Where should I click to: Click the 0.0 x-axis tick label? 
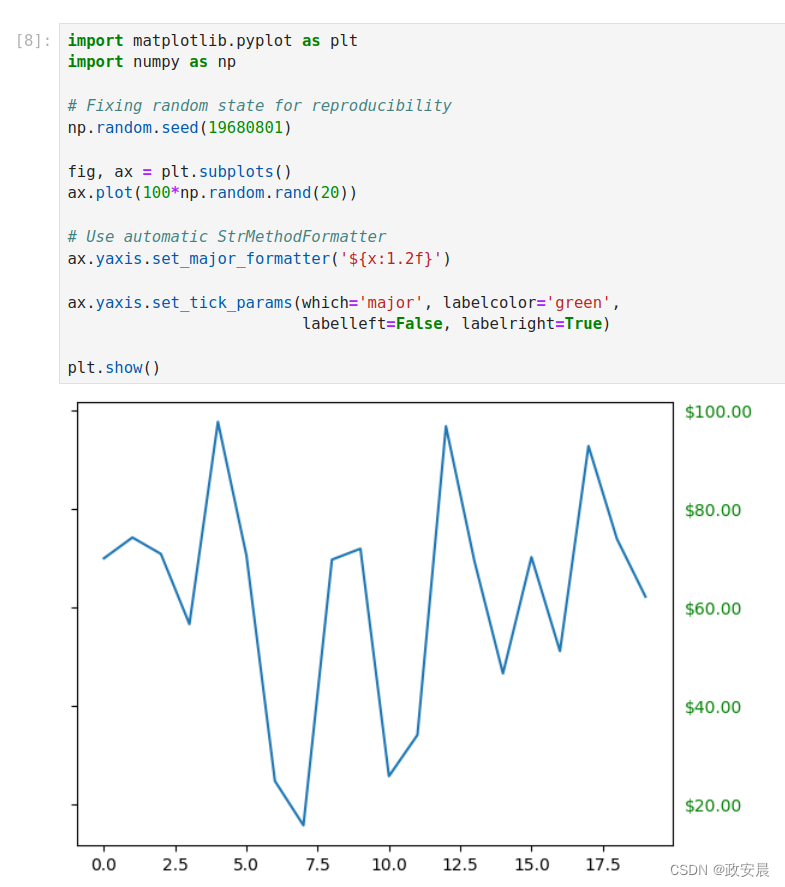104,864
